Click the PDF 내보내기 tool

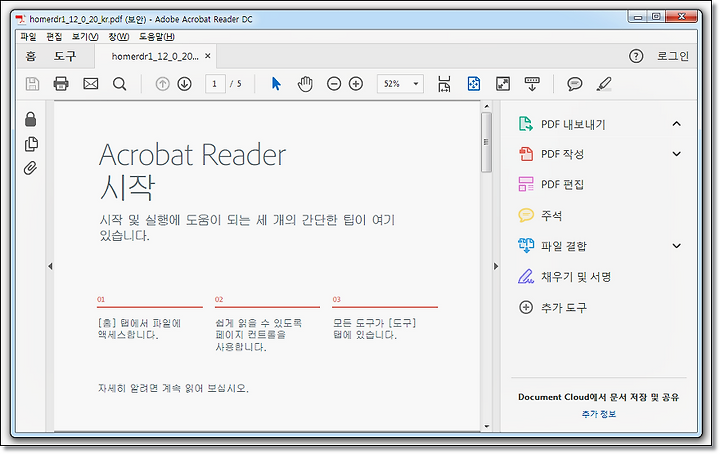pyautogui.click(x=573, y=124)
